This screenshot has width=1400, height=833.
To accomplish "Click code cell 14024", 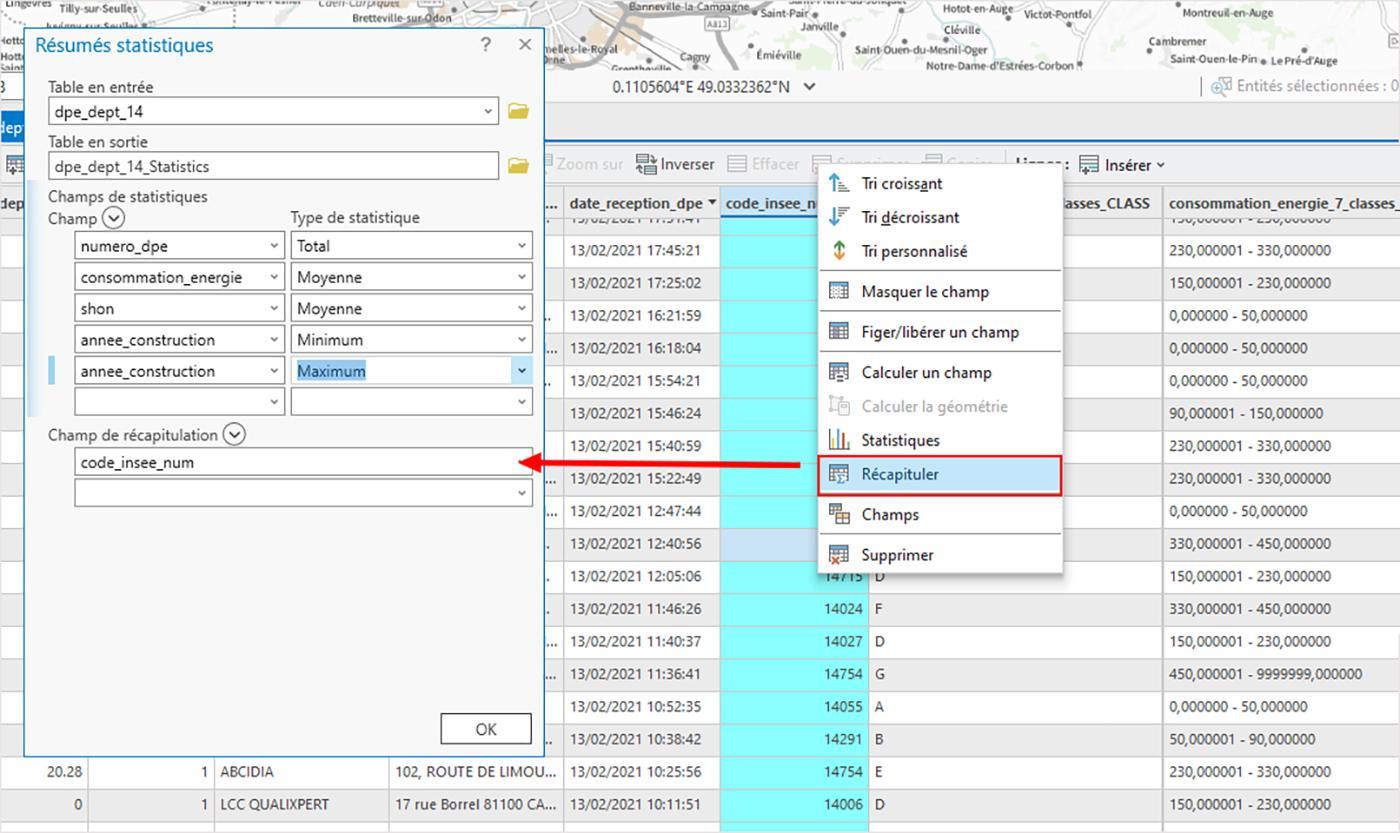I will pyautogui.click(x=794, y=609).
